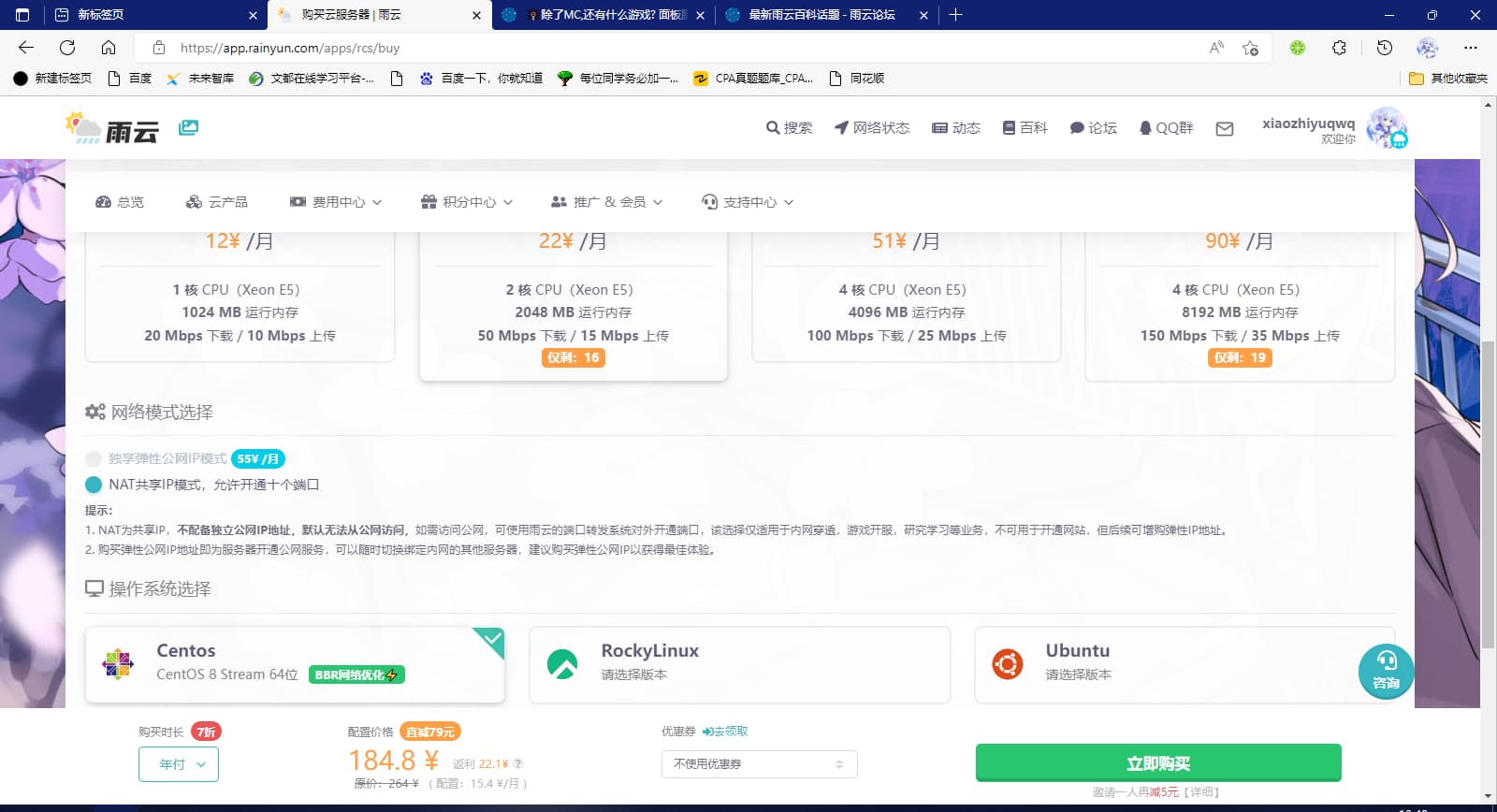The width and height of the screenshot is (1497, 812).
Task: Choose the Ubuntu operating system card
Action: 1185,665
